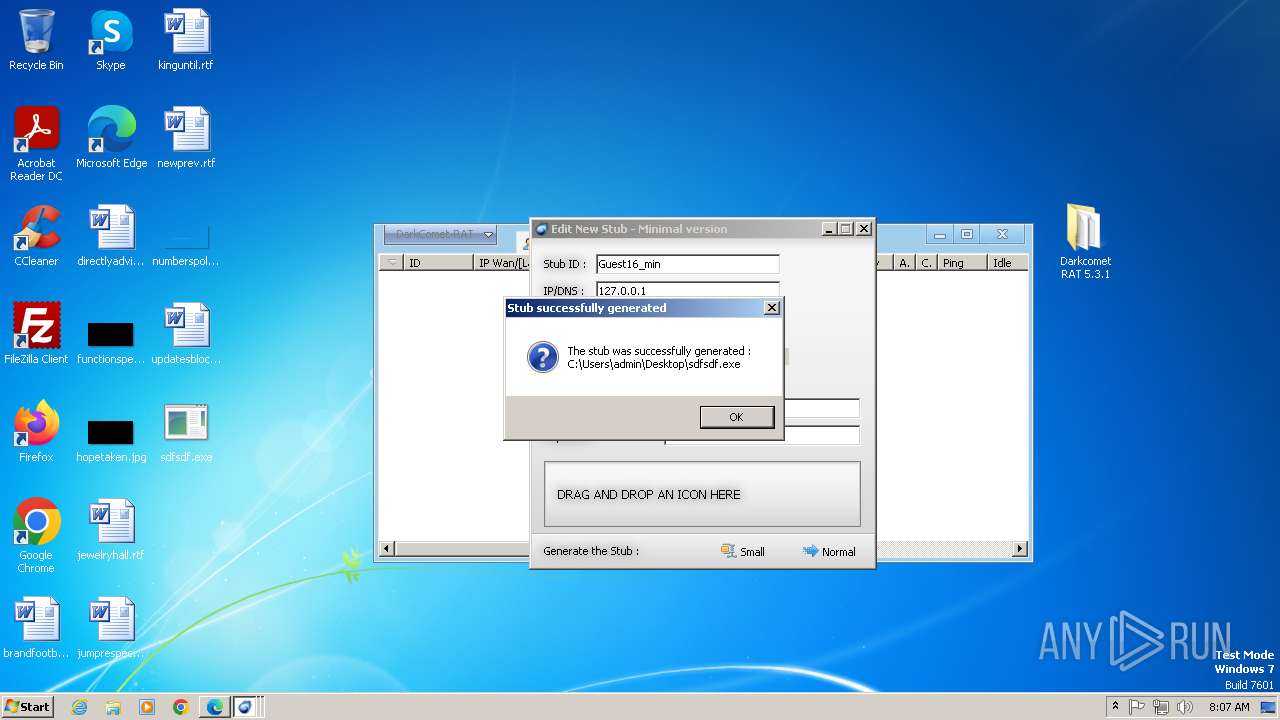Open File Explorer from the taskbar

point(113,707)
